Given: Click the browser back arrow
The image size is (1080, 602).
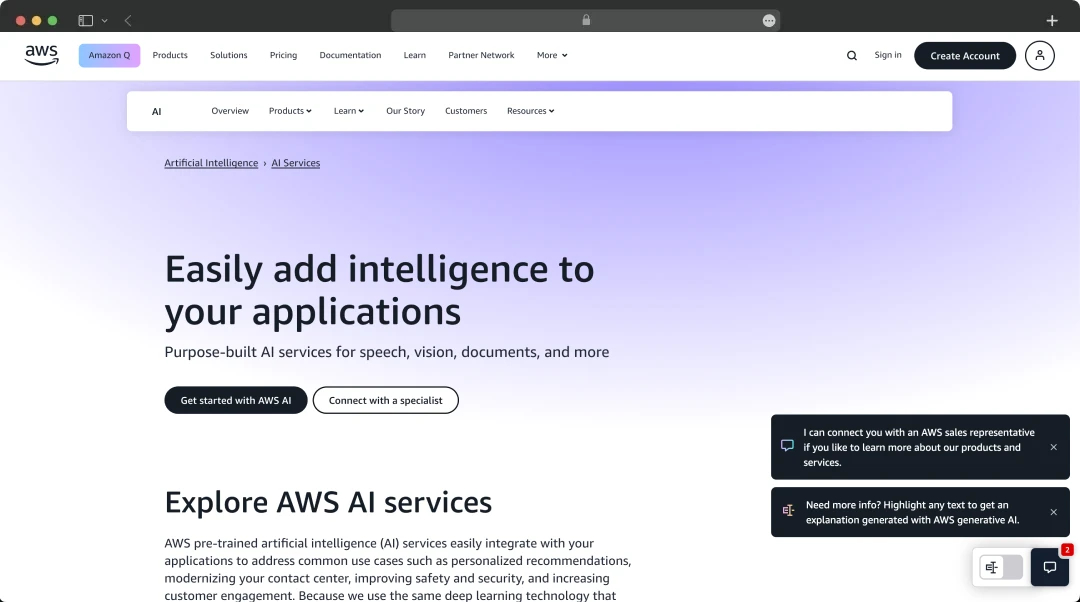Looking at the screenshot, I should (126, 19).
